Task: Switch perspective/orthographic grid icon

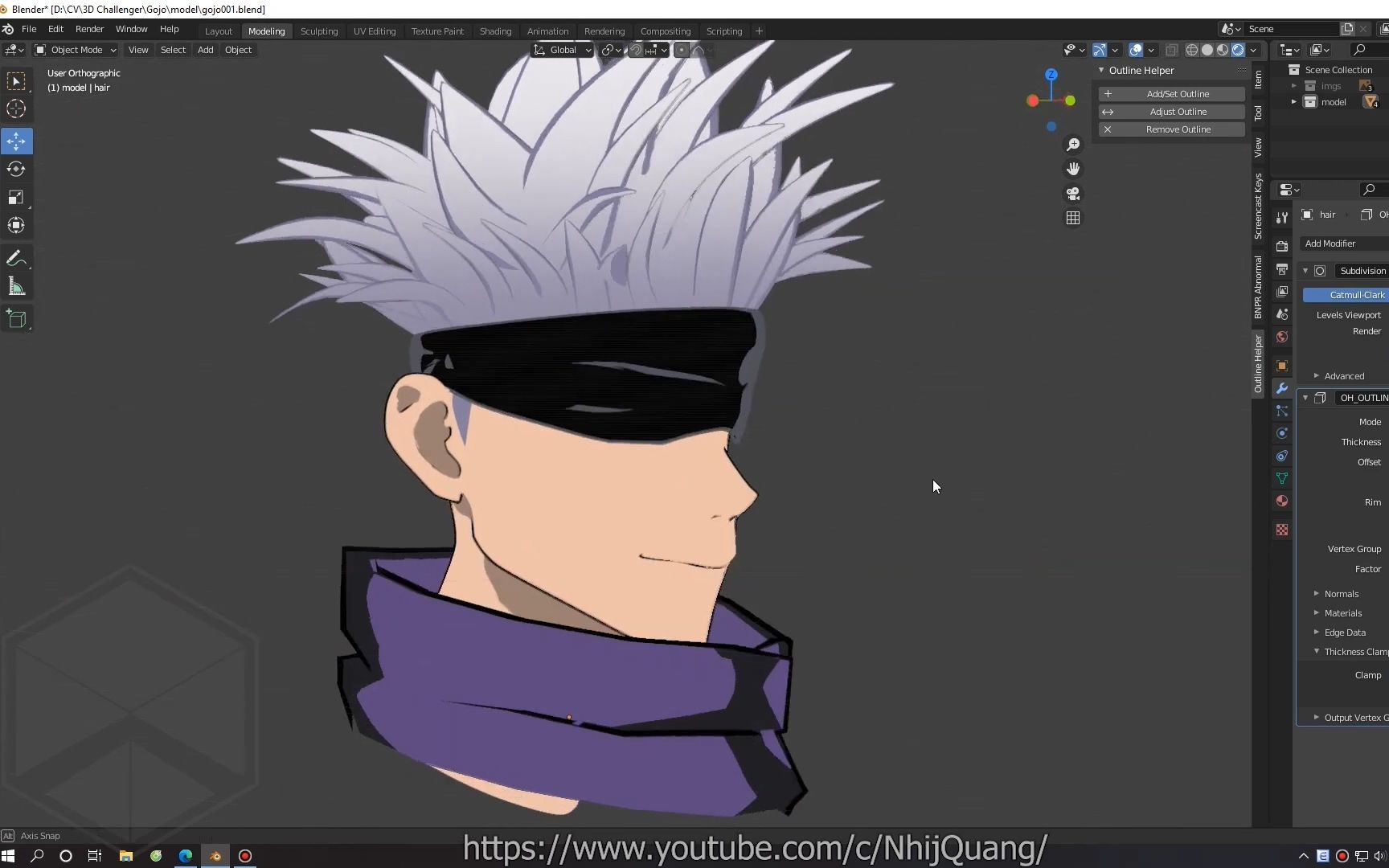Action: (x=1073, y=218)
